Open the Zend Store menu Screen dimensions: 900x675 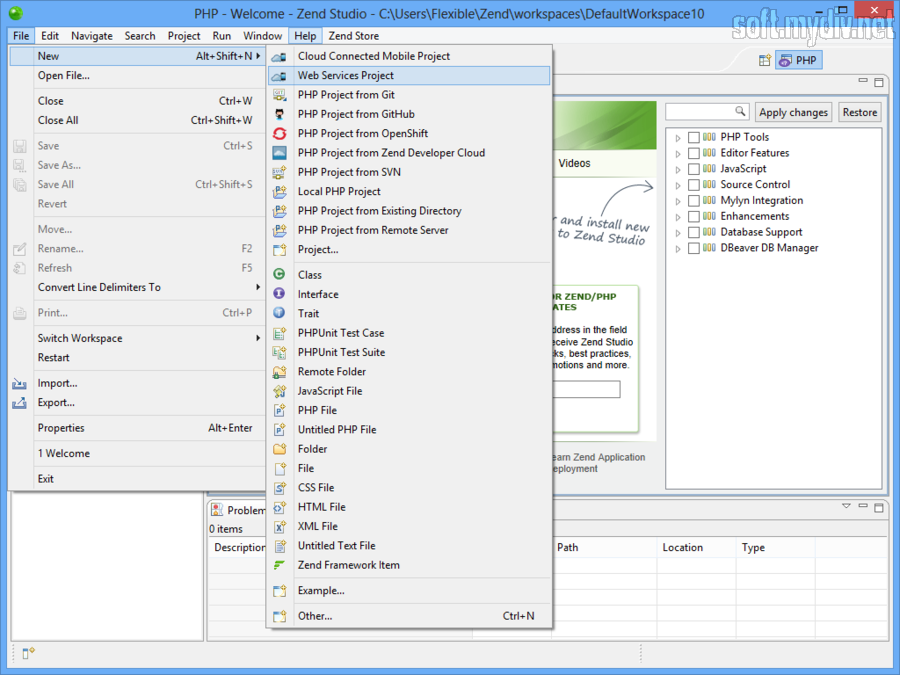(354, 36)
